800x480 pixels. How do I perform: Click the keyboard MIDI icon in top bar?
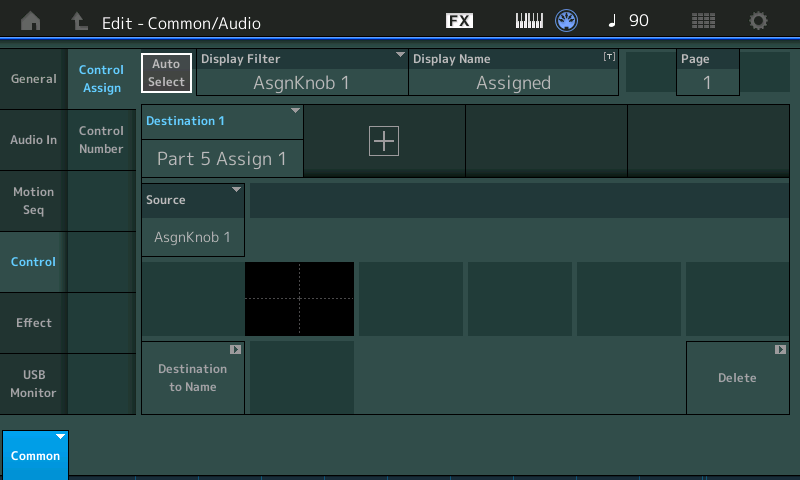pyautogui.click(x=529, y=21)
